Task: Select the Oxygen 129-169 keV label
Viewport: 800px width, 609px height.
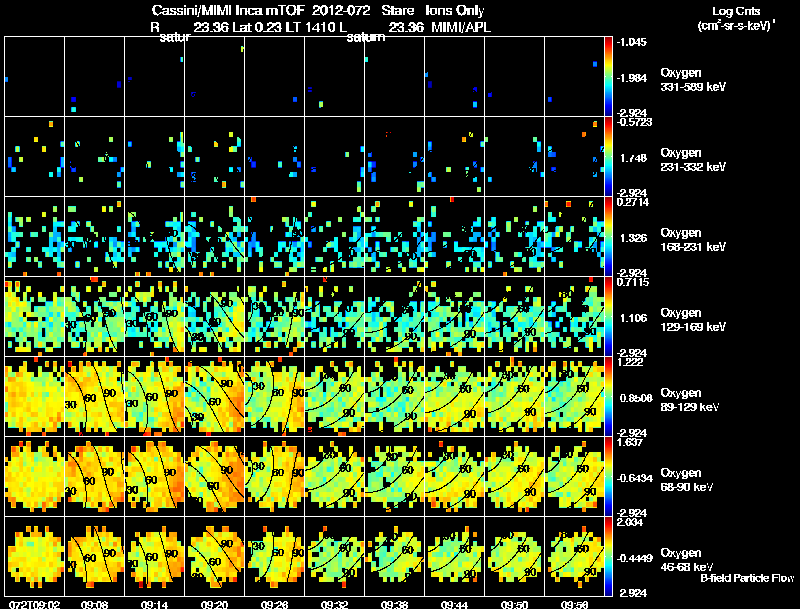Action: tap(693, 320)
